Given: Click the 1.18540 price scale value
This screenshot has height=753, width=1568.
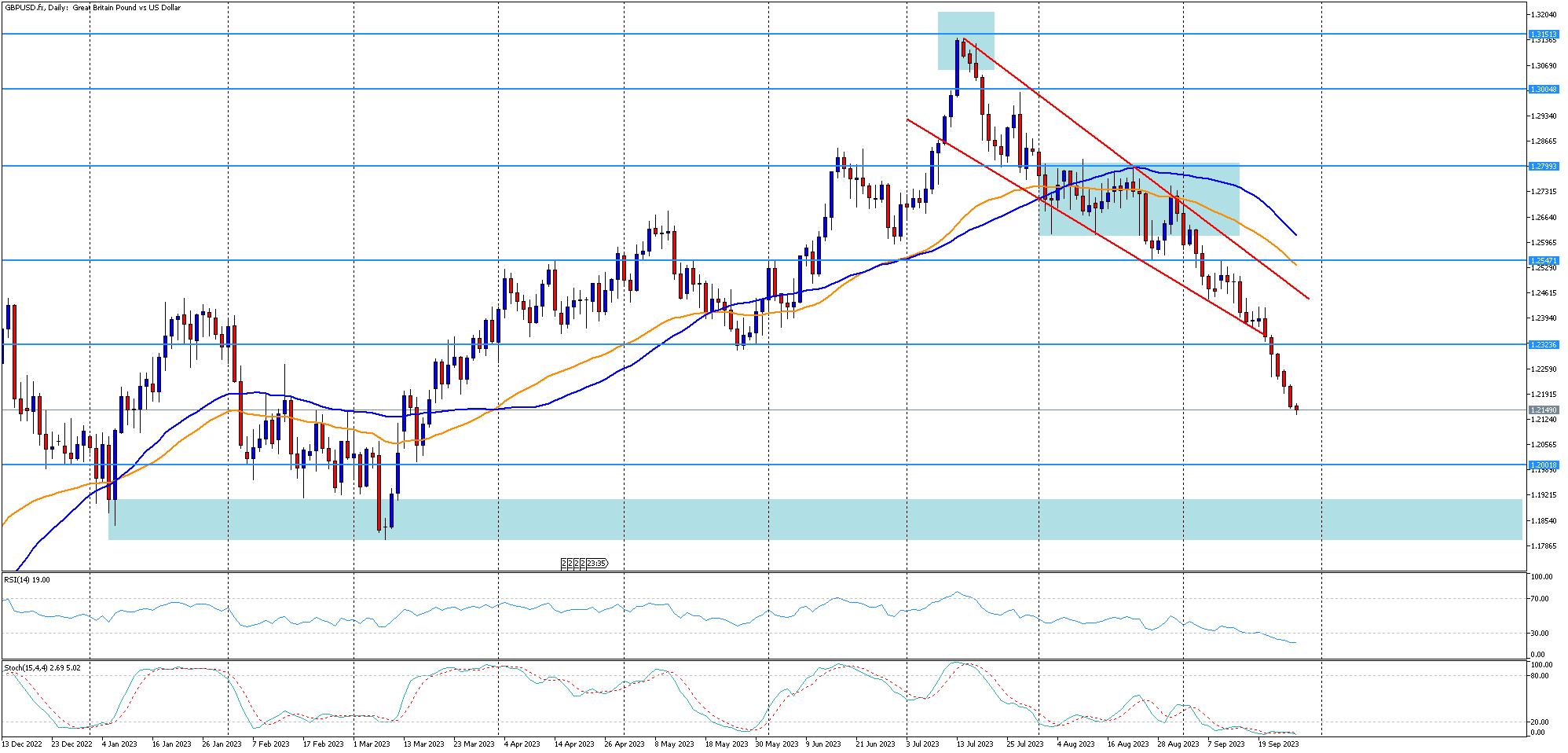Looking at the screenshot, I should click(x=1544, y=521).
